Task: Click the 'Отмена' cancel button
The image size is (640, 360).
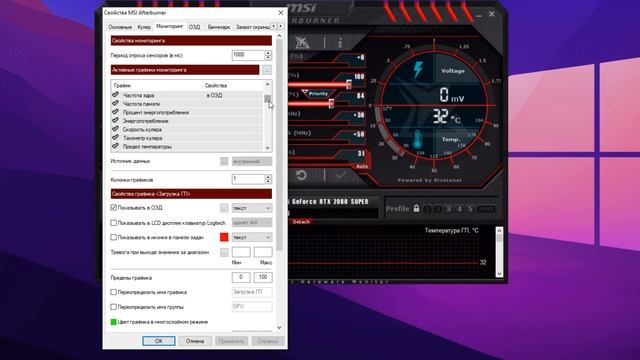Action: click(x=195, y=341)
